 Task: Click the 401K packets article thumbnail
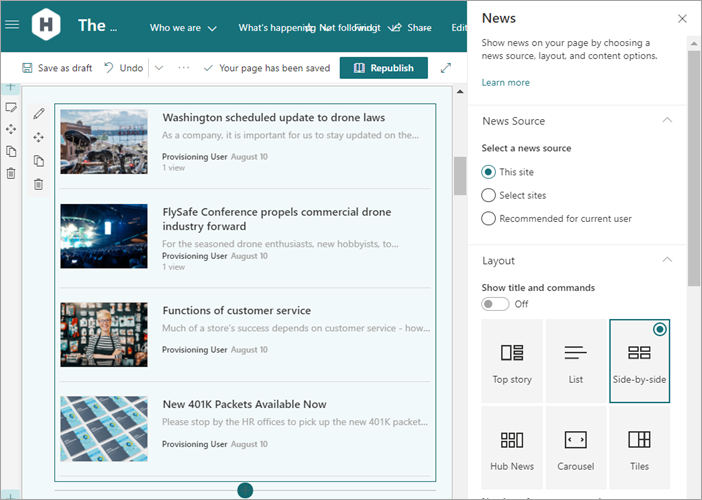coord(104,428)
